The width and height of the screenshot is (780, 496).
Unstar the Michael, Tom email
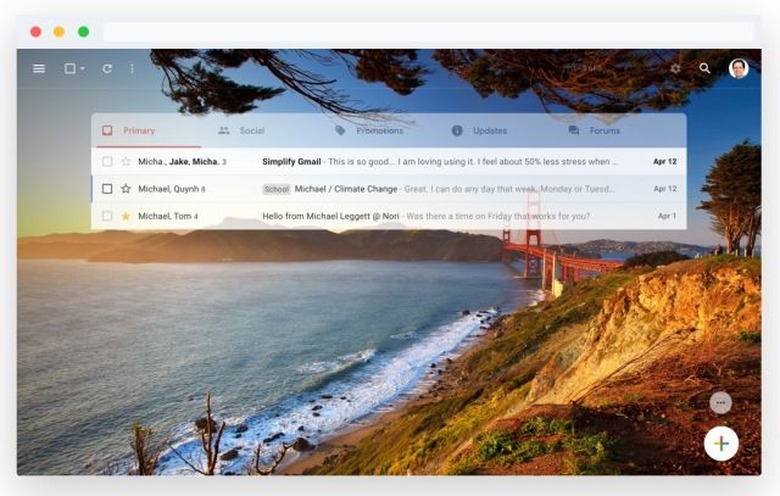pyautogui.click(x=126, y=216)
